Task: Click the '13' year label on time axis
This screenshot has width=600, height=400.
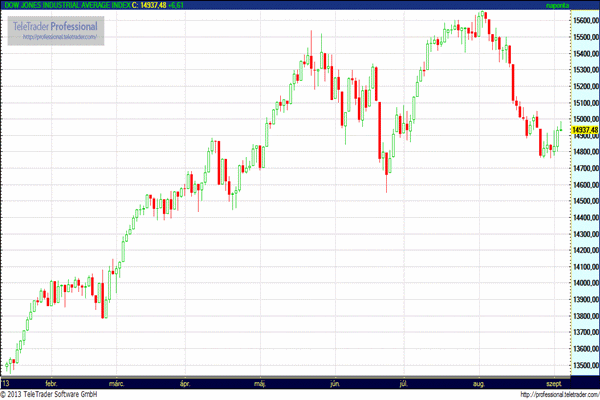Action: click(7, 383)
